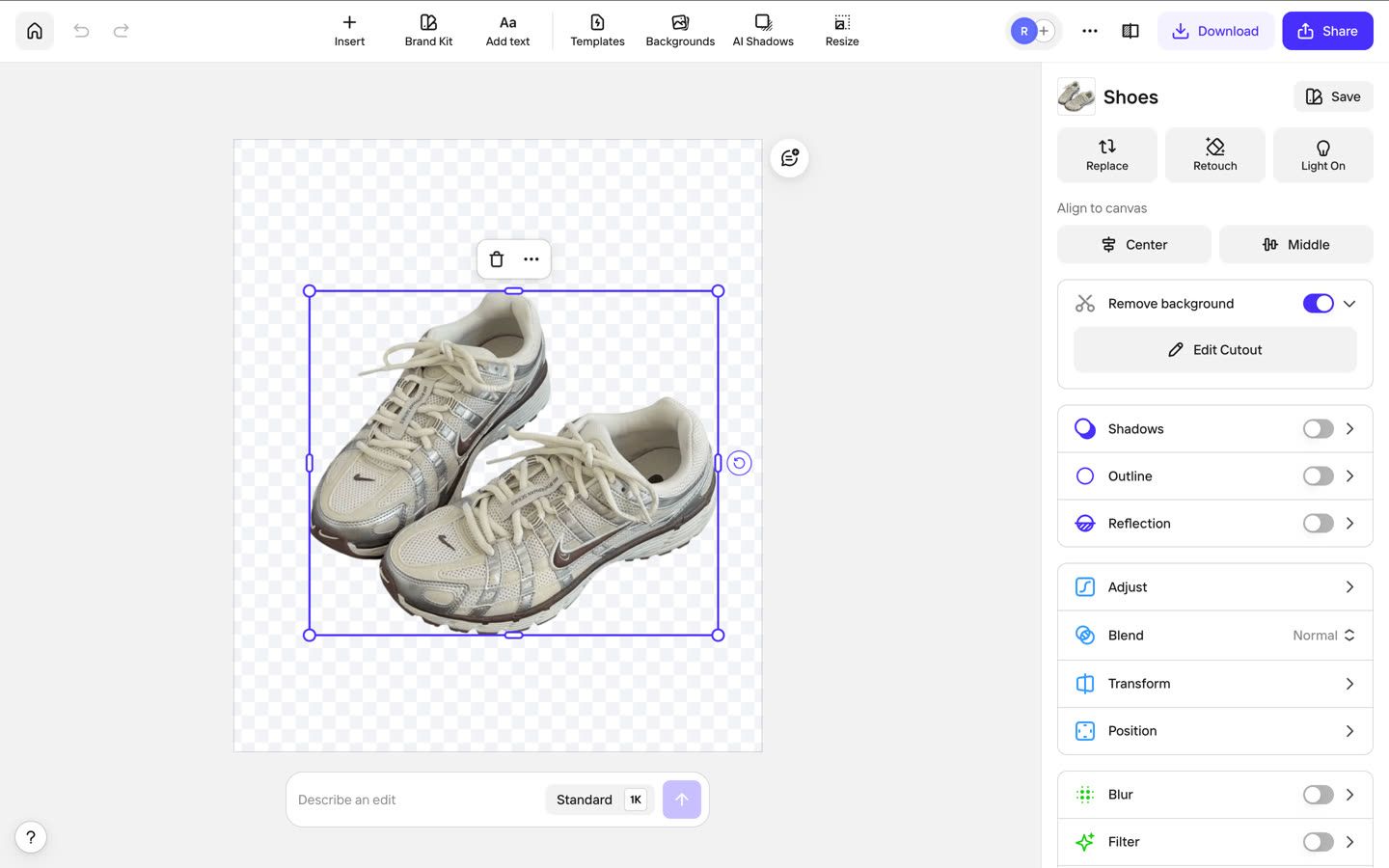Image resolution: width=1389 pixels, height=868 pixels.
Task: Align object to canvas Center
Action: click(1134, 244)
